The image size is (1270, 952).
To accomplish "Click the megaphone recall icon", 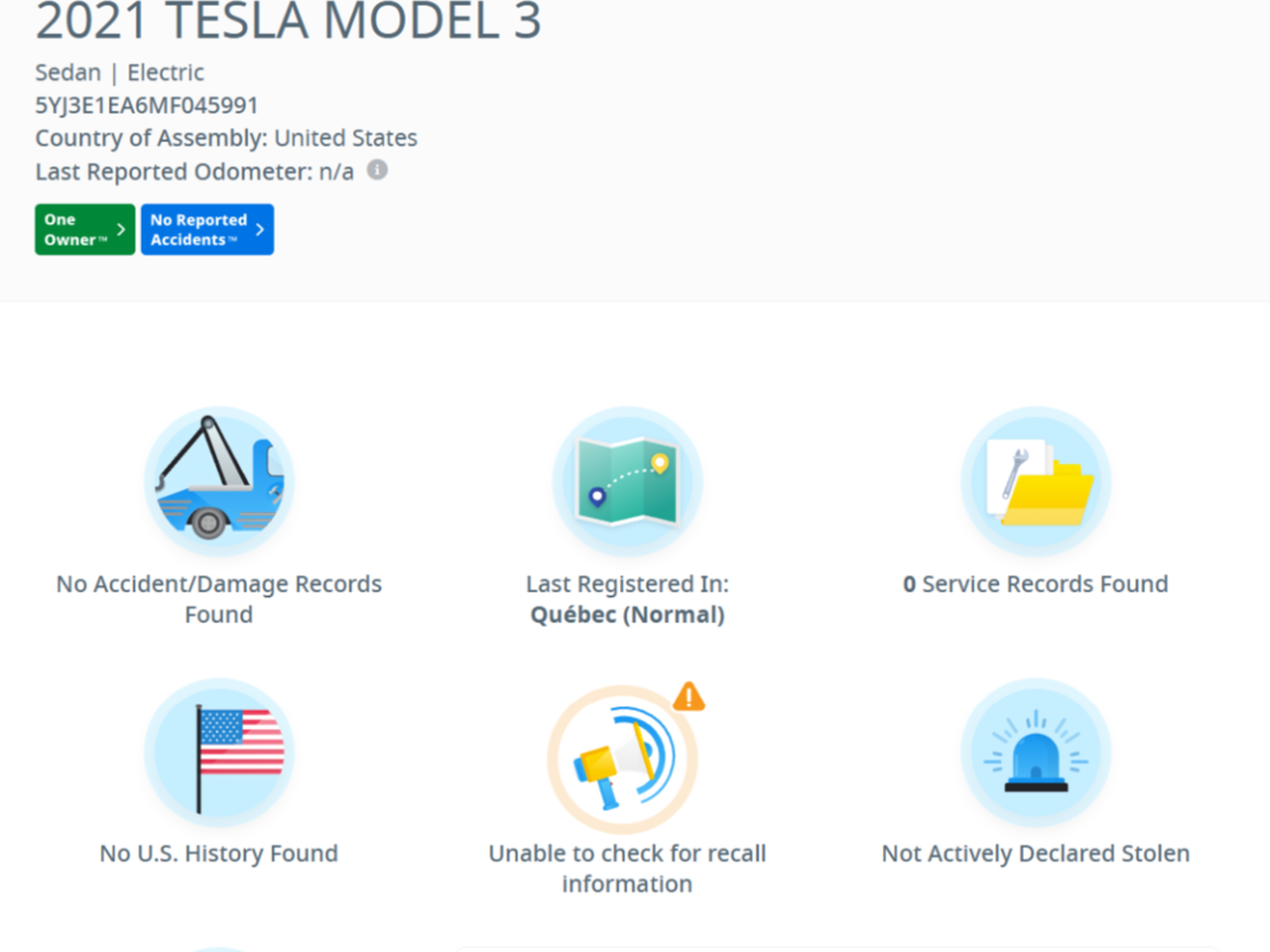I will 622,760.
